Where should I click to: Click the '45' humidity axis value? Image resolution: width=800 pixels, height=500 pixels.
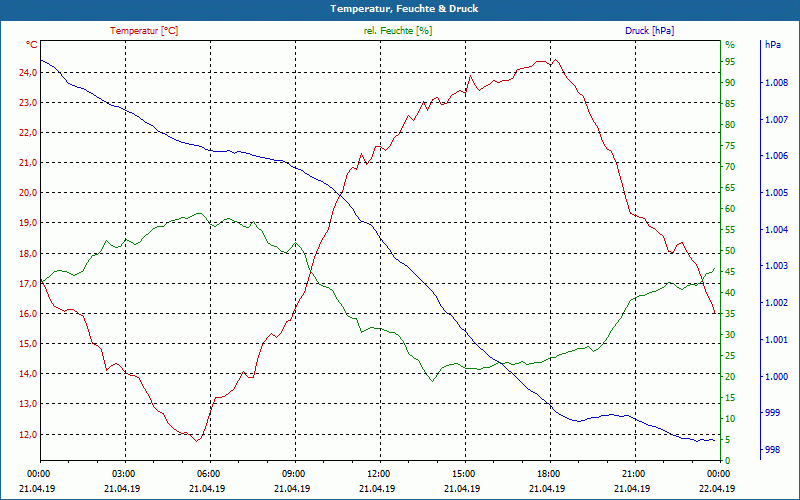tap(730, 272)
